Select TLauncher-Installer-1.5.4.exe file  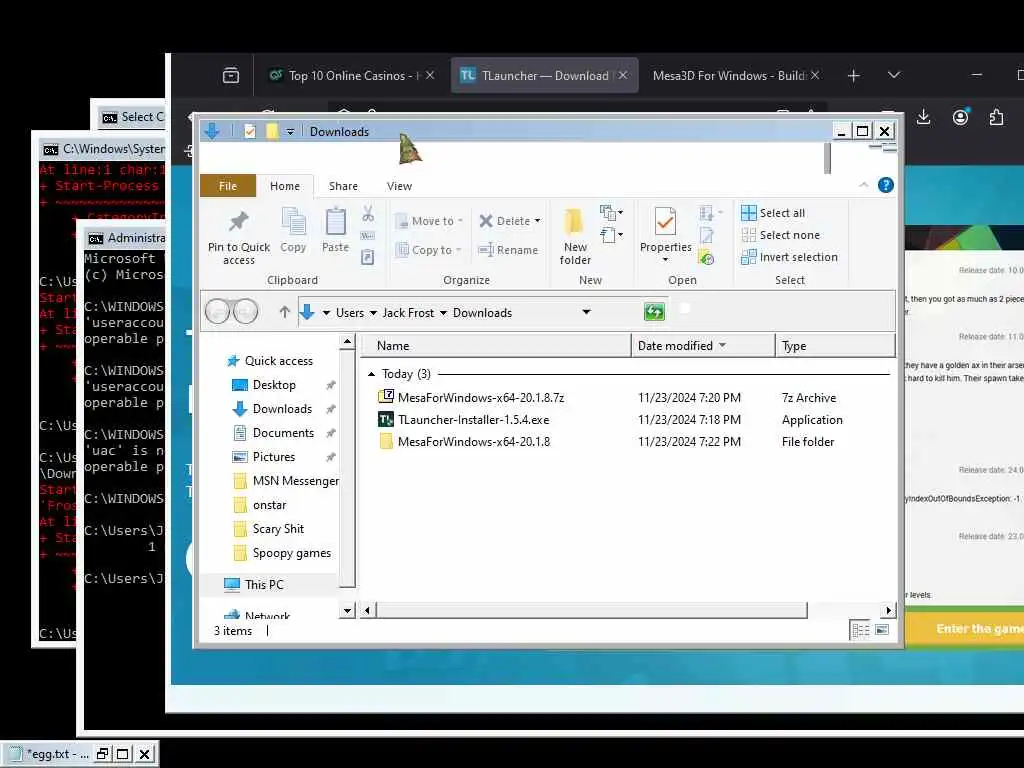tap(473, 420)
